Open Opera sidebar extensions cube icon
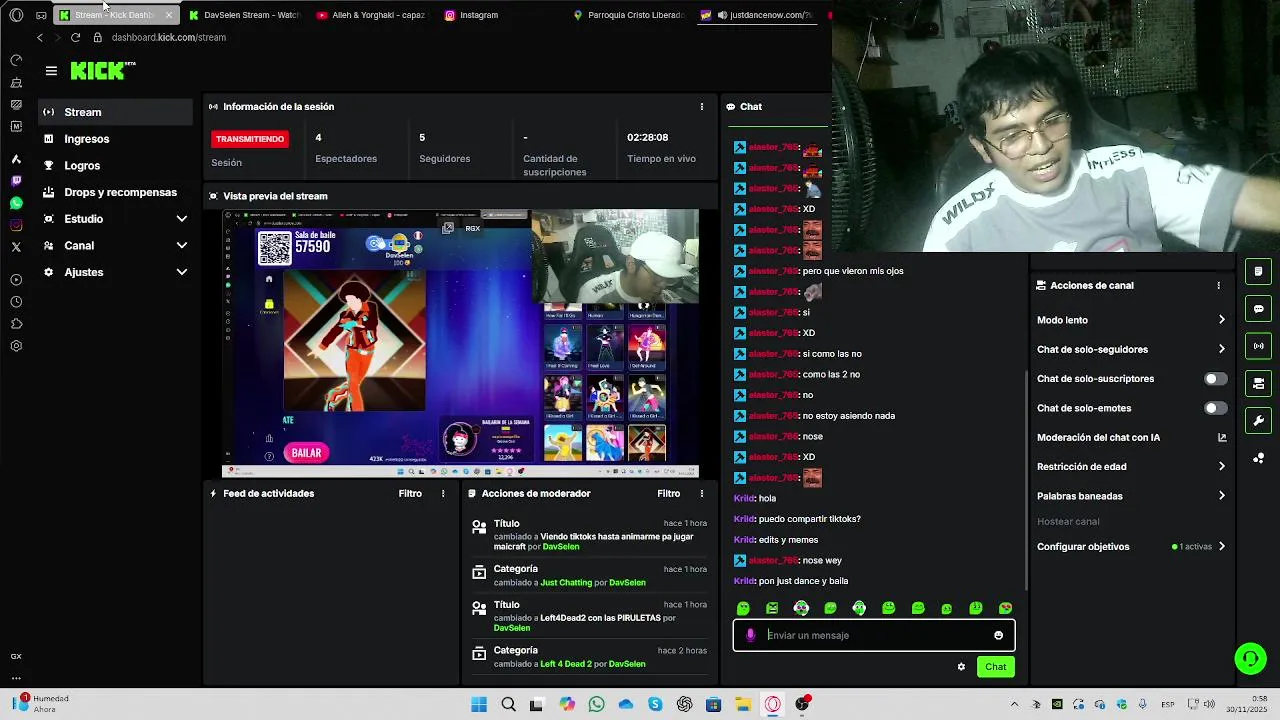The image size is (1280, 720). 16,324
